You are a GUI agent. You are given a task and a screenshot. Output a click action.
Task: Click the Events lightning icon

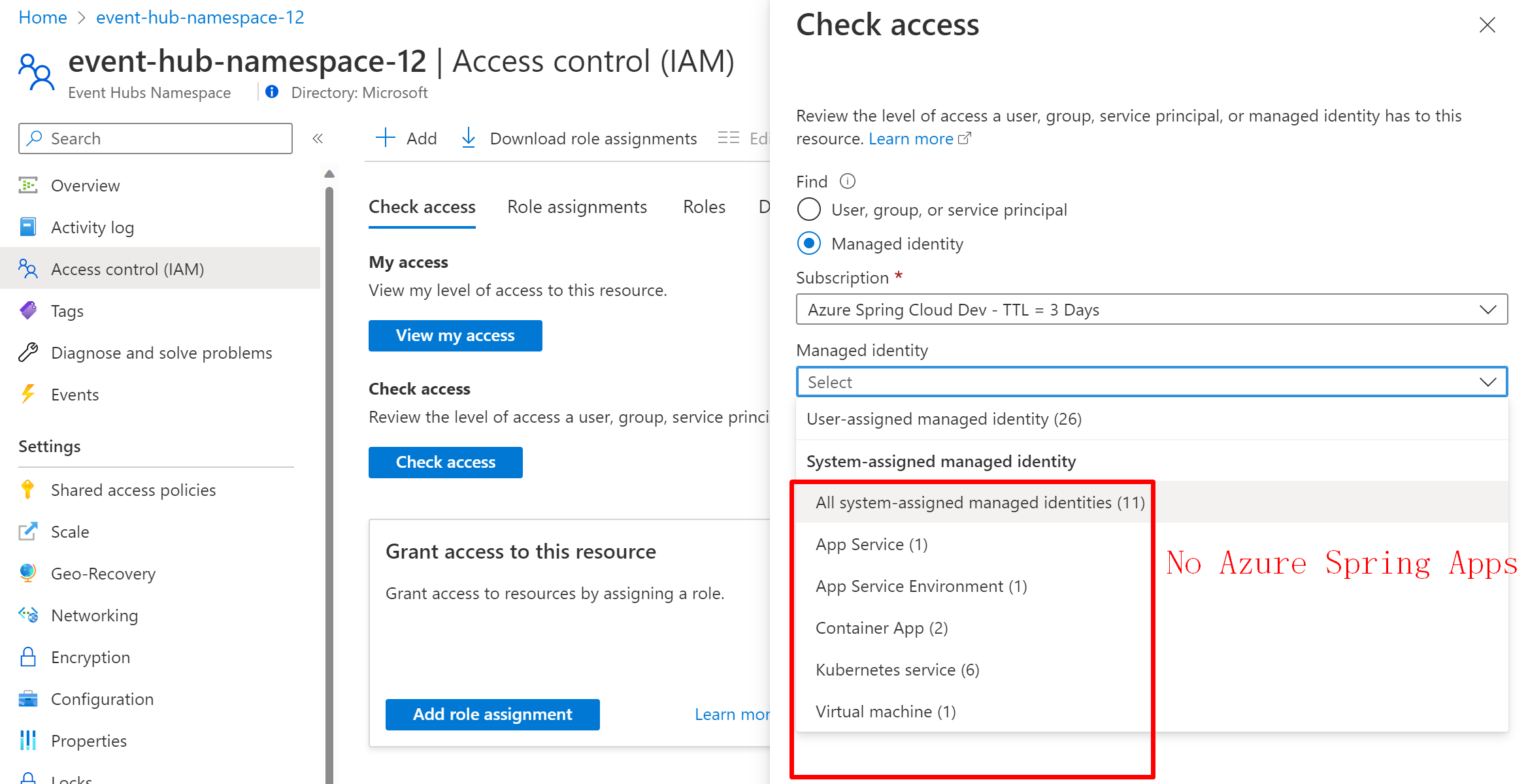[28, 395]
